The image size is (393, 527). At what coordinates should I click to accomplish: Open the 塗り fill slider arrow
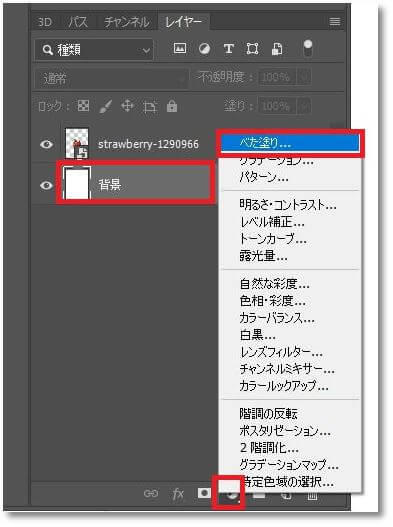[304, 107]
